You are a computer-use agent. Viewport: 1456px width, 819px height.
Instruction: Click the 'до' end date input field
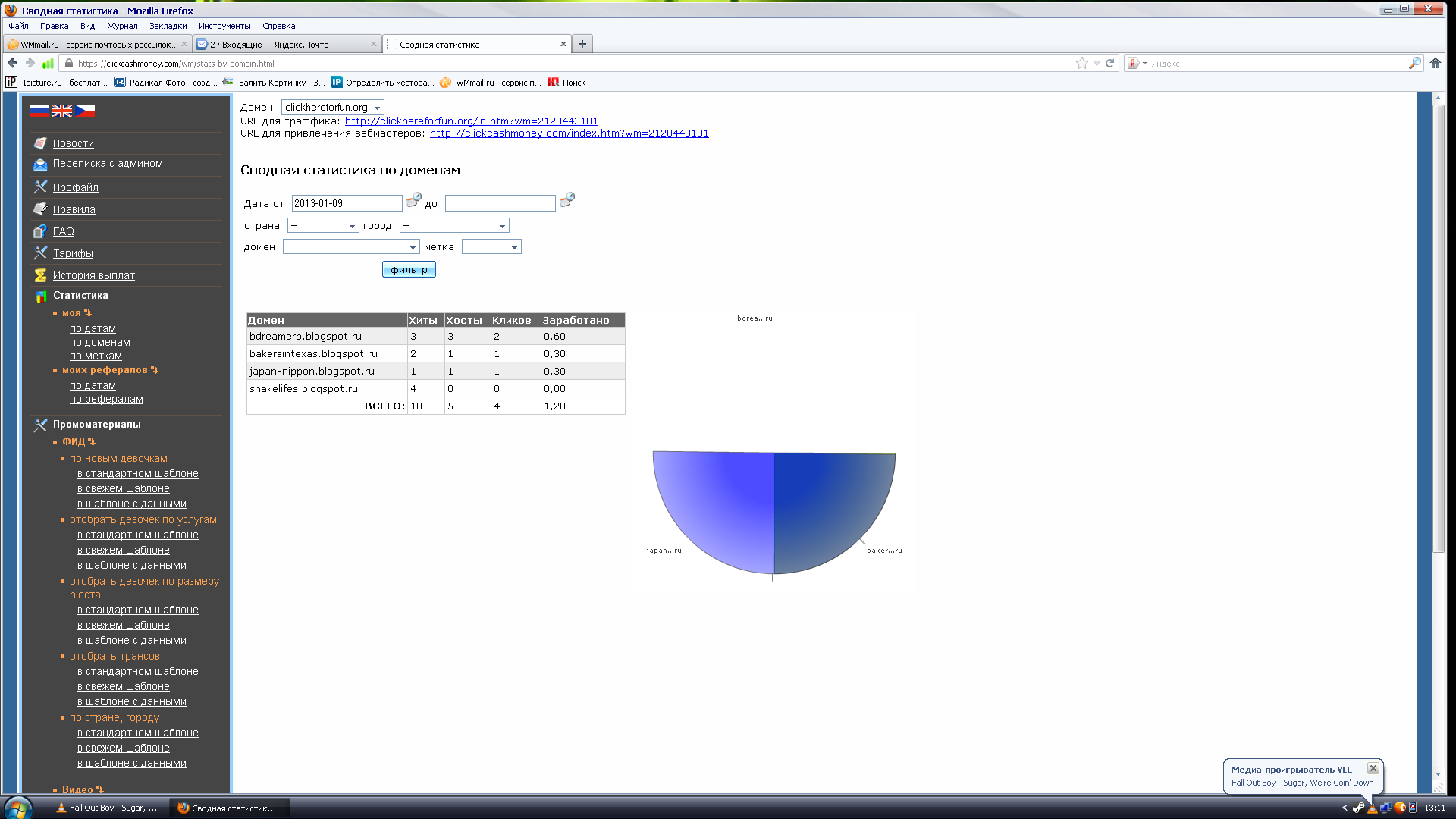(500, 204)
